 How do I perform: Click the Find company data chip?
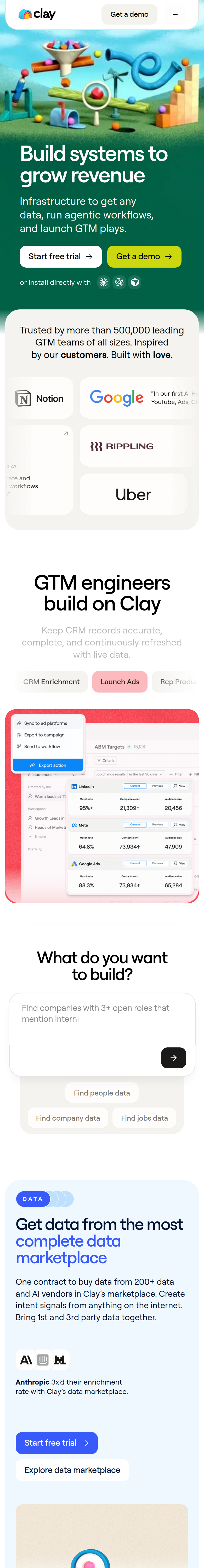click(68, 1118)
